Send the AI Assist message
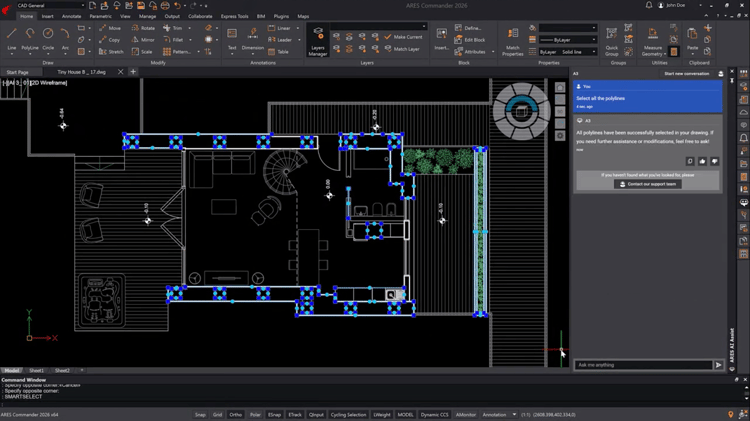This screenshot has width=750, height=421. point(718,365)
